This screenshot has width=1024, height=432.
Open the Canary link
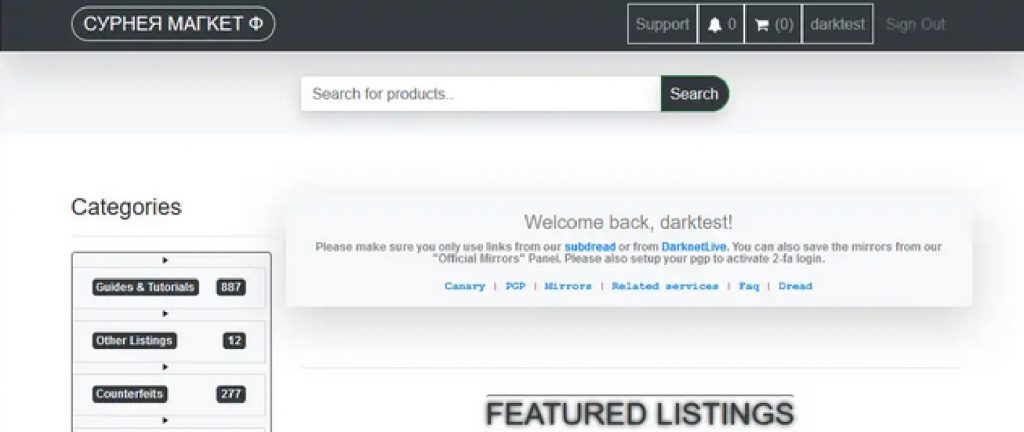click(x=465, y=286)
